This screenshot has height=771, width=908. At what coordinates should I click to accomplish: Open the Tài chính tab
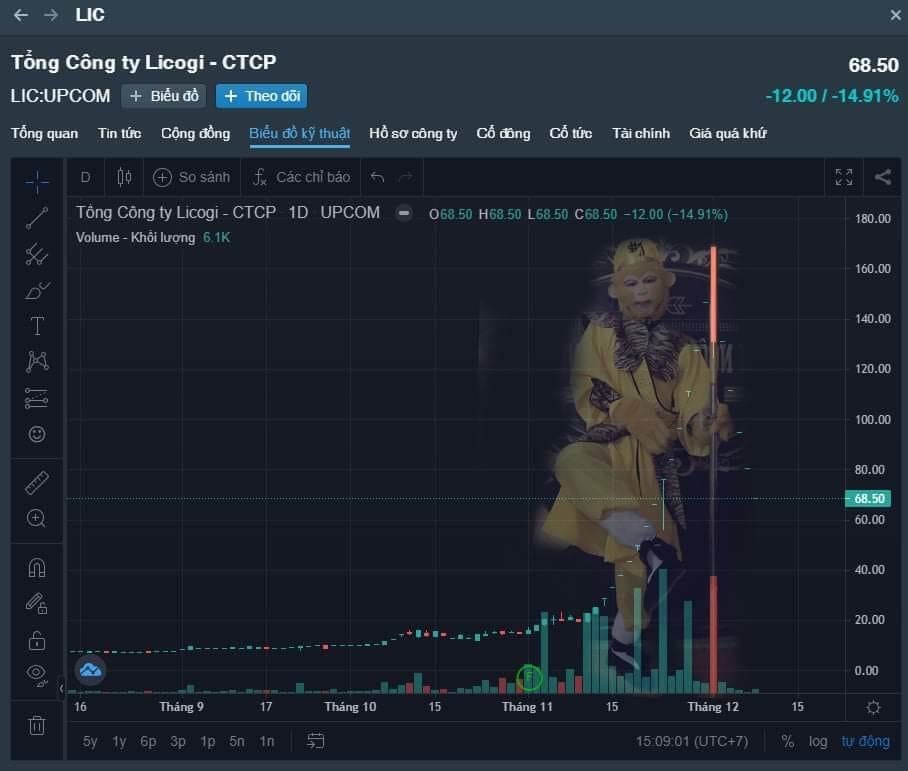click(640, 133)
